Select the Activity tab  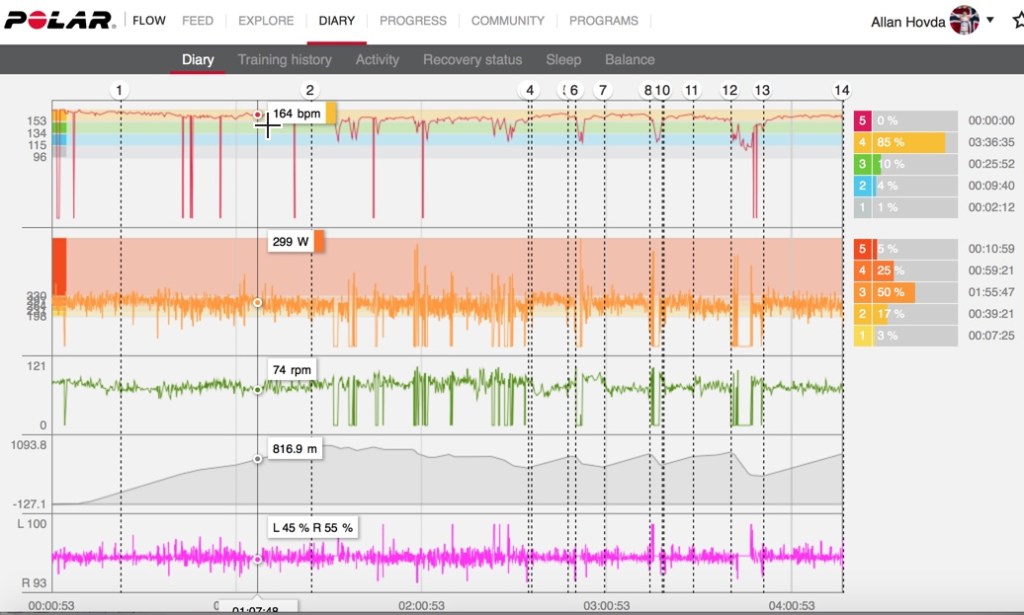tap(377, 59)
